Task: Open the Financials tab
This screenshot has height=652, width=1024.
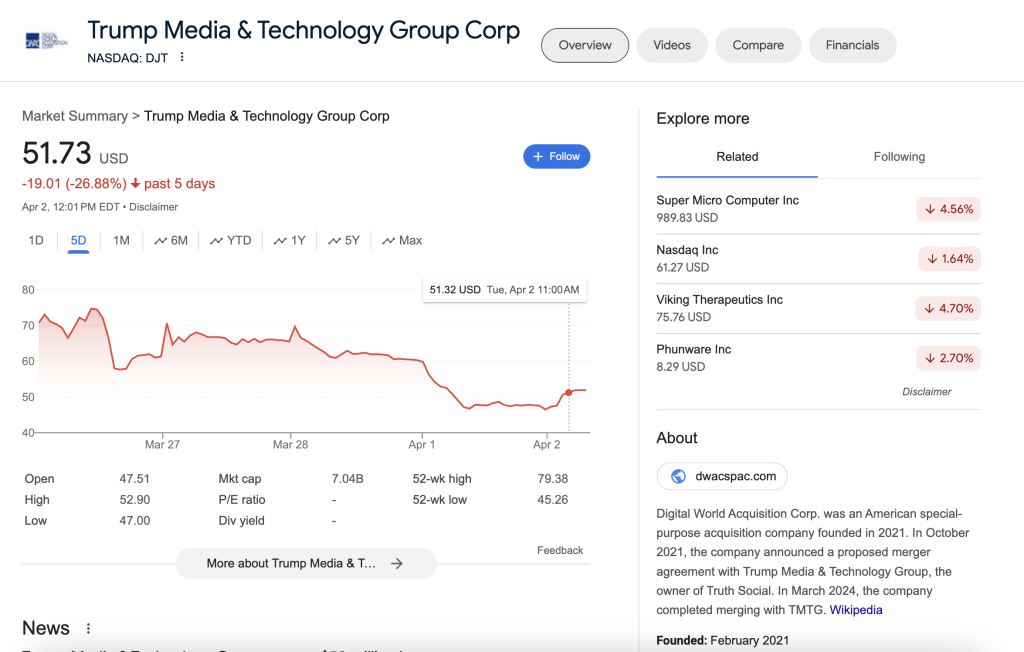Action: (x=852, y=45)
